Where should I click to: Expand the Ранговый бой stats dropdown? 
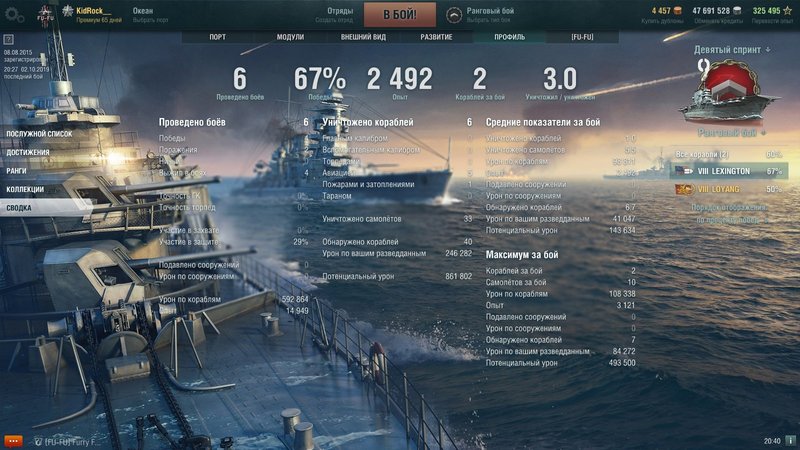pyautogui.click(x=731, y=133)
